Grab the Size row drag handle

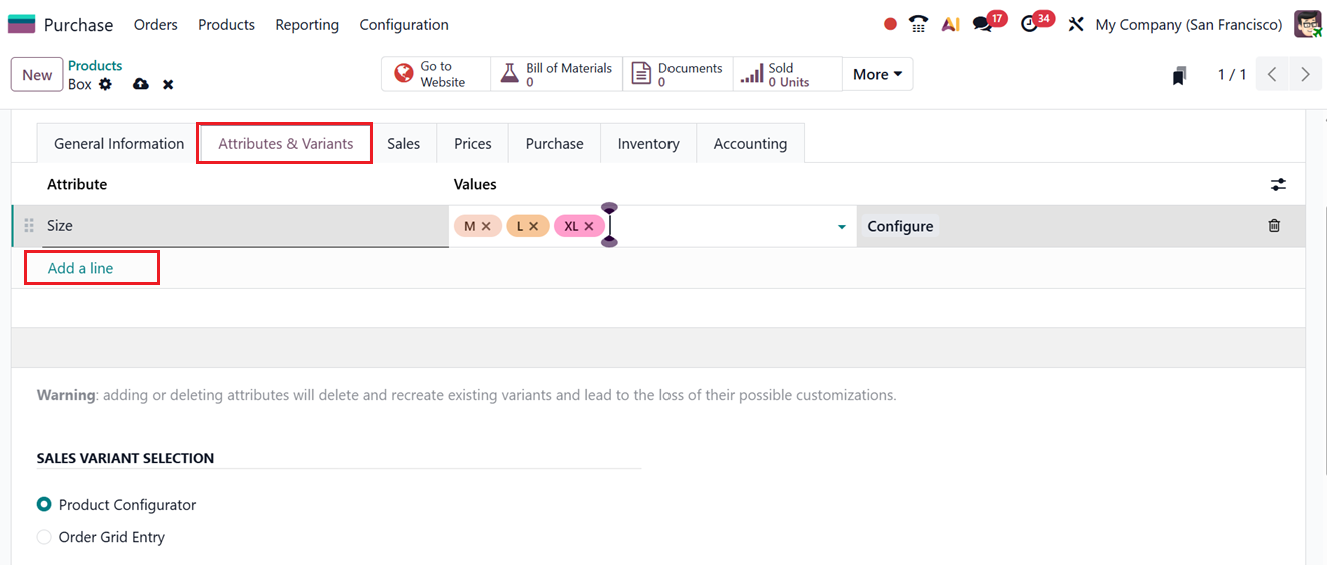(29, 226)
